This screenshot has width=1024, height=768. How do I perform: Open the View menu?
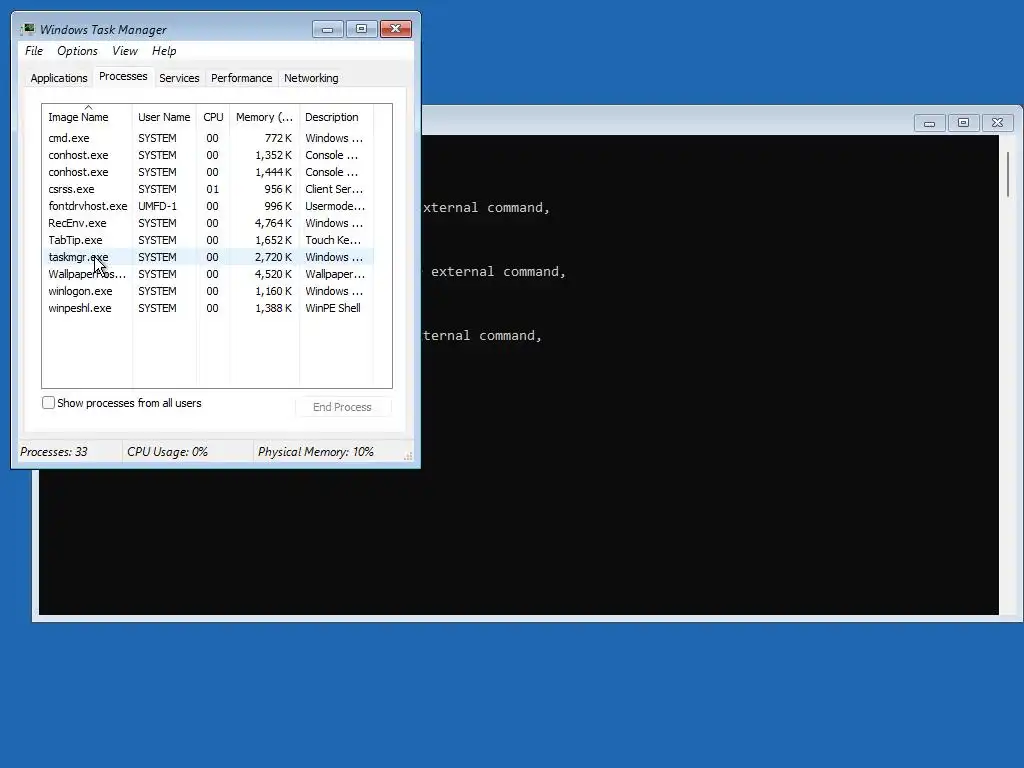[x=125, y=51]
